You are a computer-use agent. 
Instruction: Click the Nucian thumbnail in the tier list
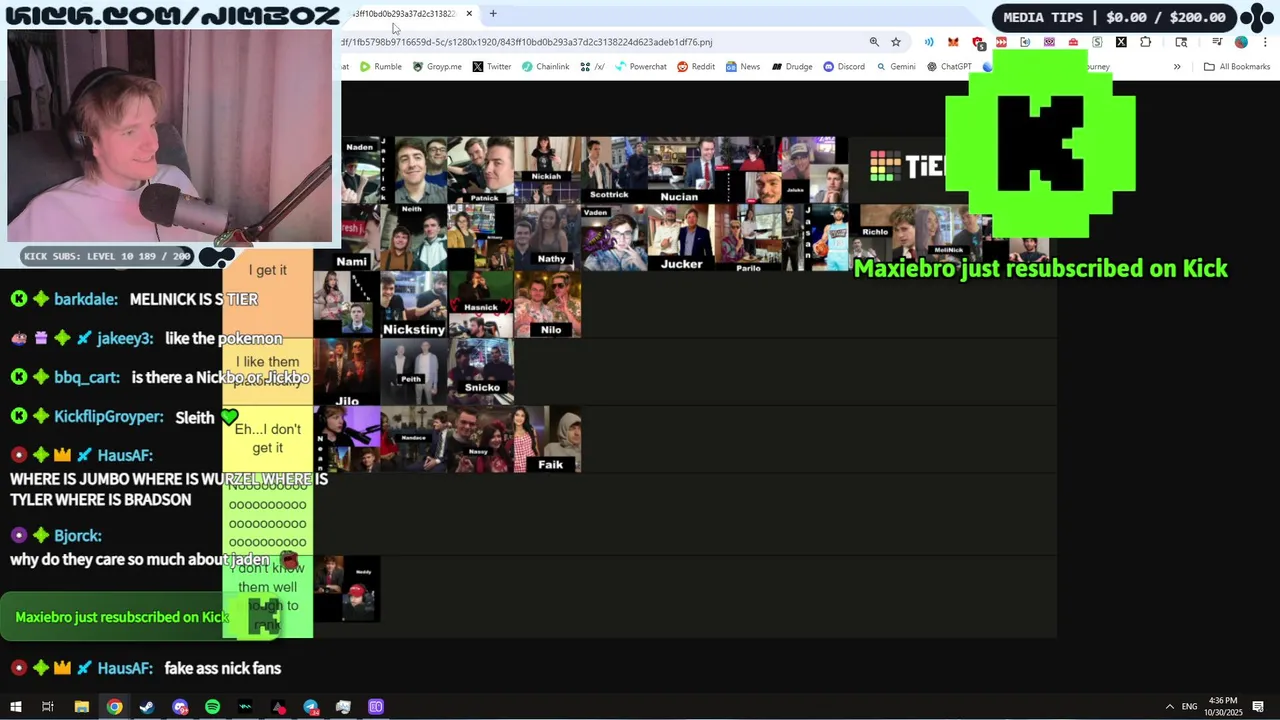pyautogui.click(x=681, y=170)
